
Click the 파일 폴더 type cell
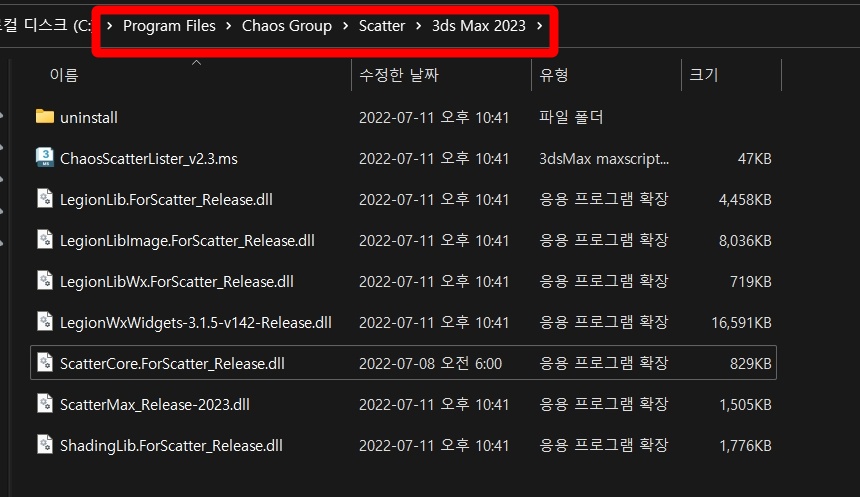[x=571, y=117]
